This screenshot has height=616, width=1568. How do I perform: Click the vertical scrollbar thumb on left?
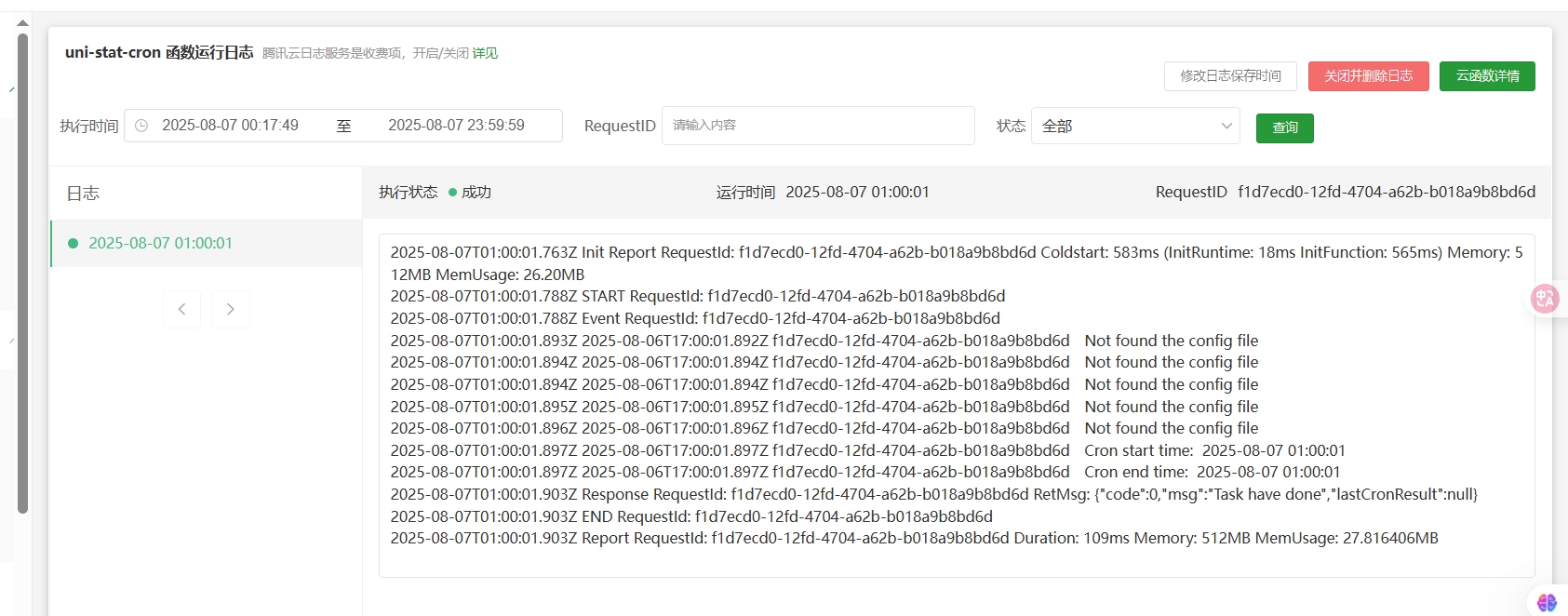[x=23, y=274]
